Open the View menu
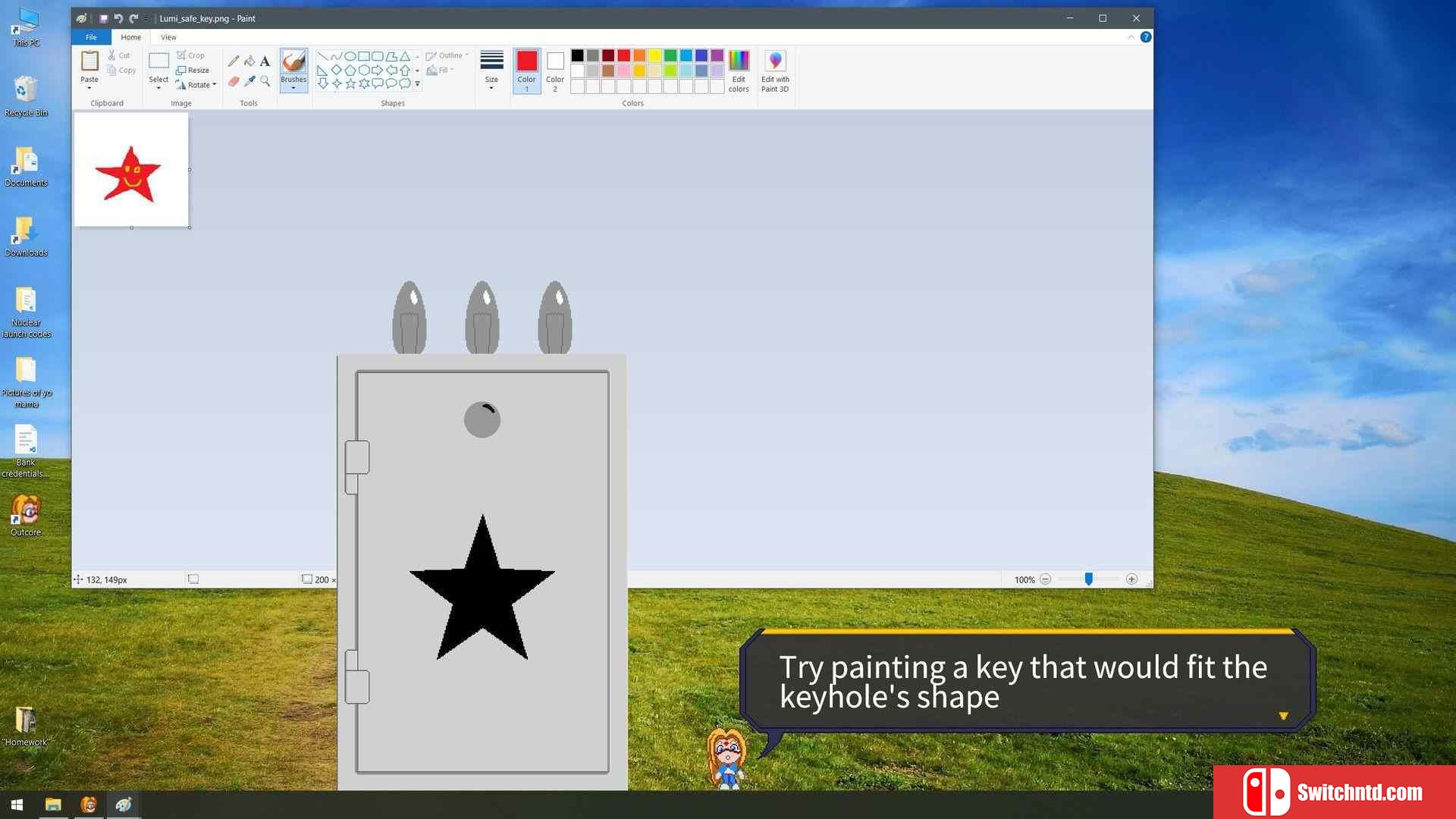 point(167,37)
